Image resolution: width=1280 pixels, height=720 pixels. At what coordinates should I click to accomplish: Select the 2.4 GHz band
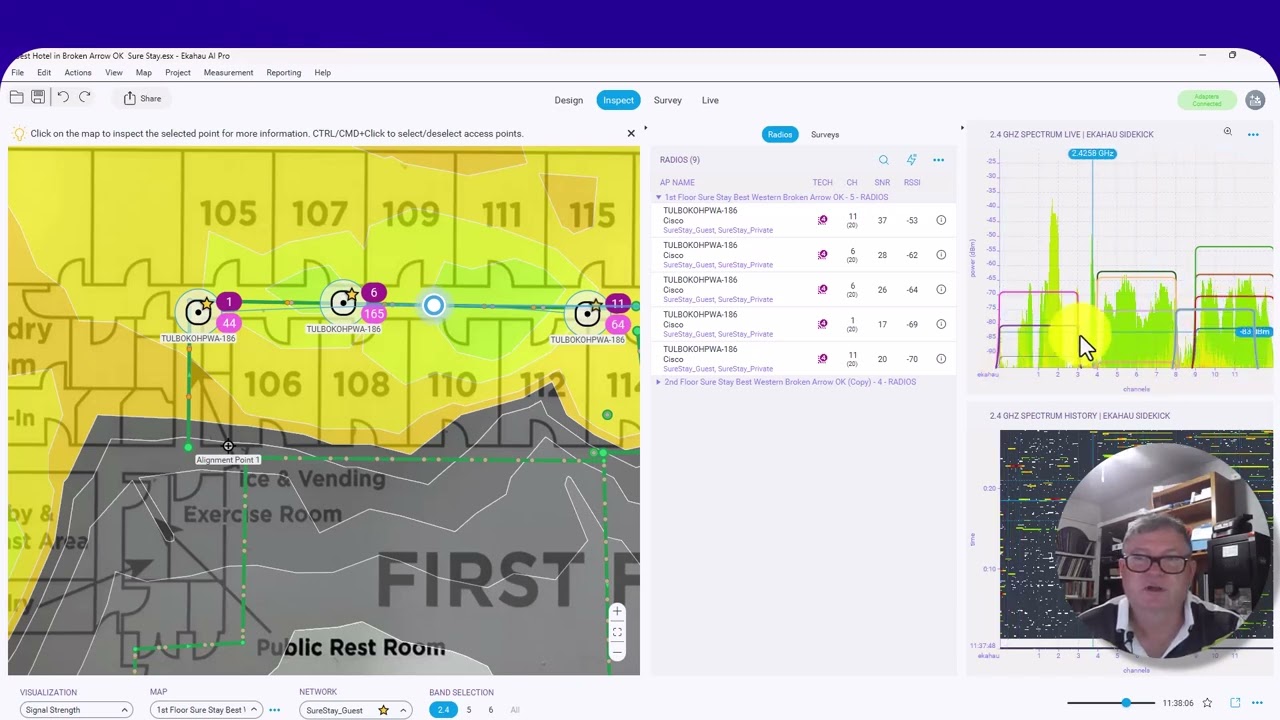click(443, 710)
